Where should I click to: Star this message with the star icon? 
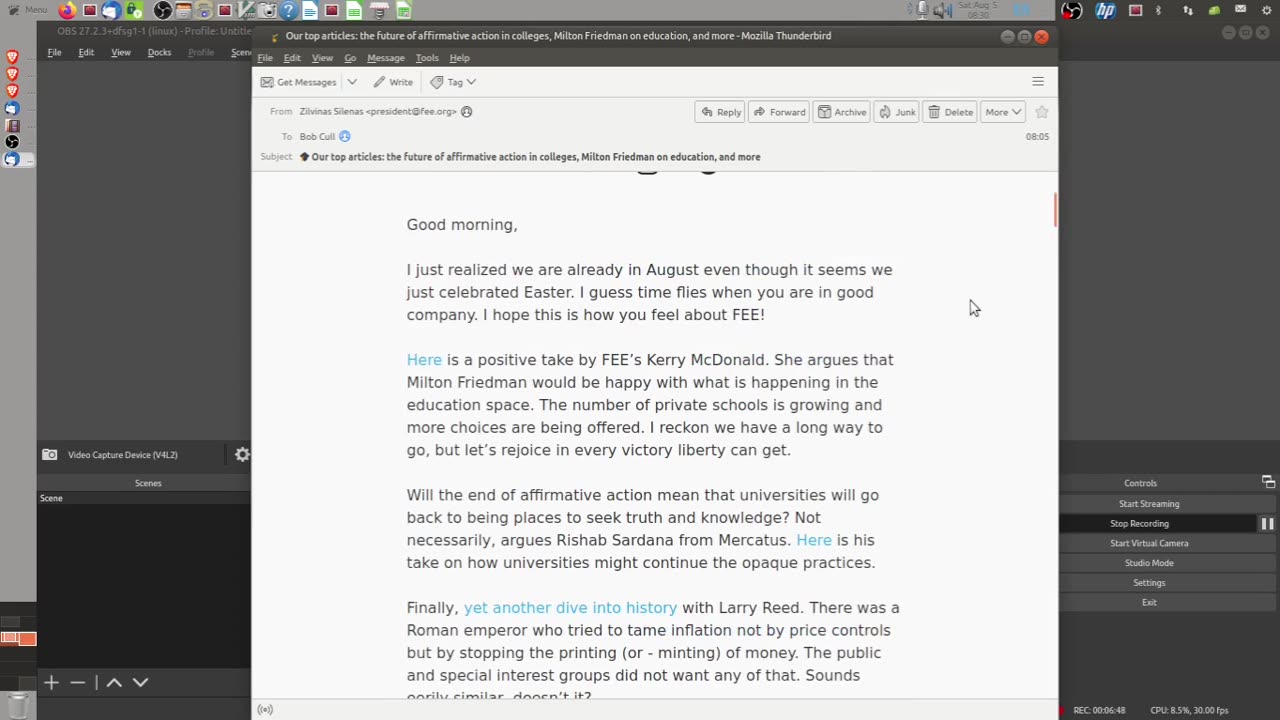pos(1041,112)
